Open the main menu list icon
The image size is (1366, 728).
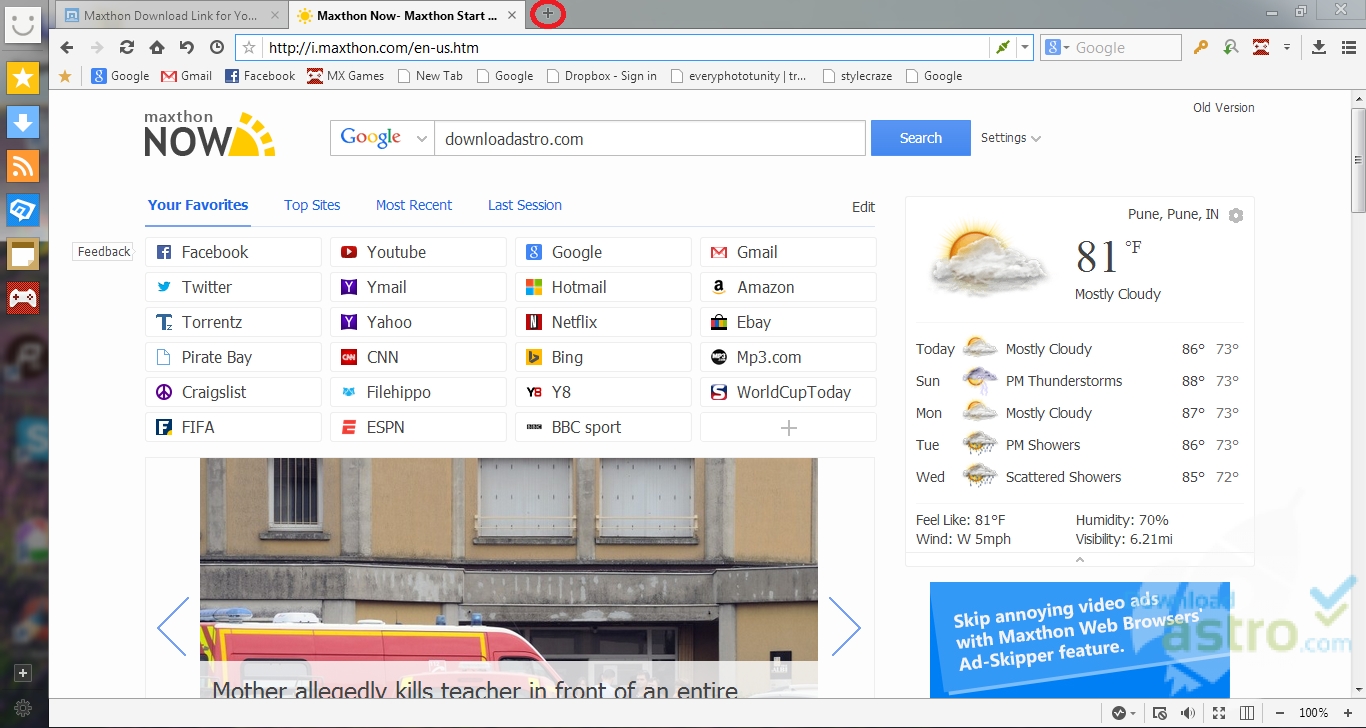coord(1347,47)
